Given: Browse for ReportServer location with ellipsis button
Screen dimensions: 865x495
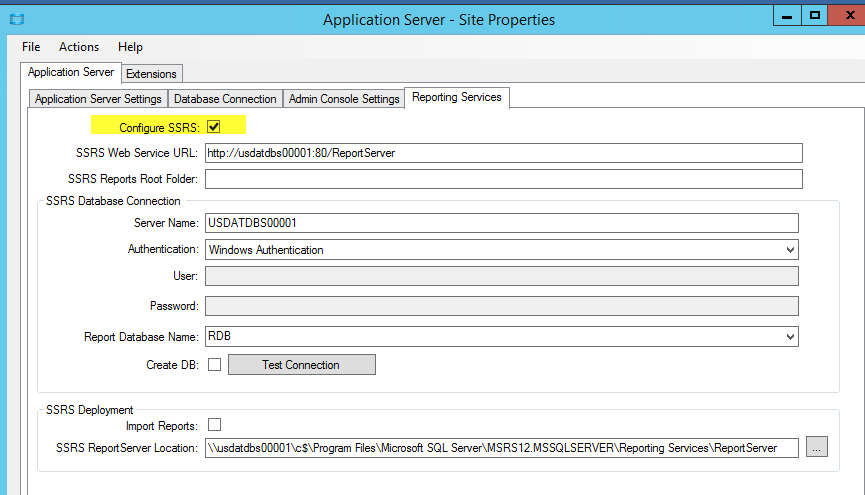Looking at the screenshot, I should point(816,447).
